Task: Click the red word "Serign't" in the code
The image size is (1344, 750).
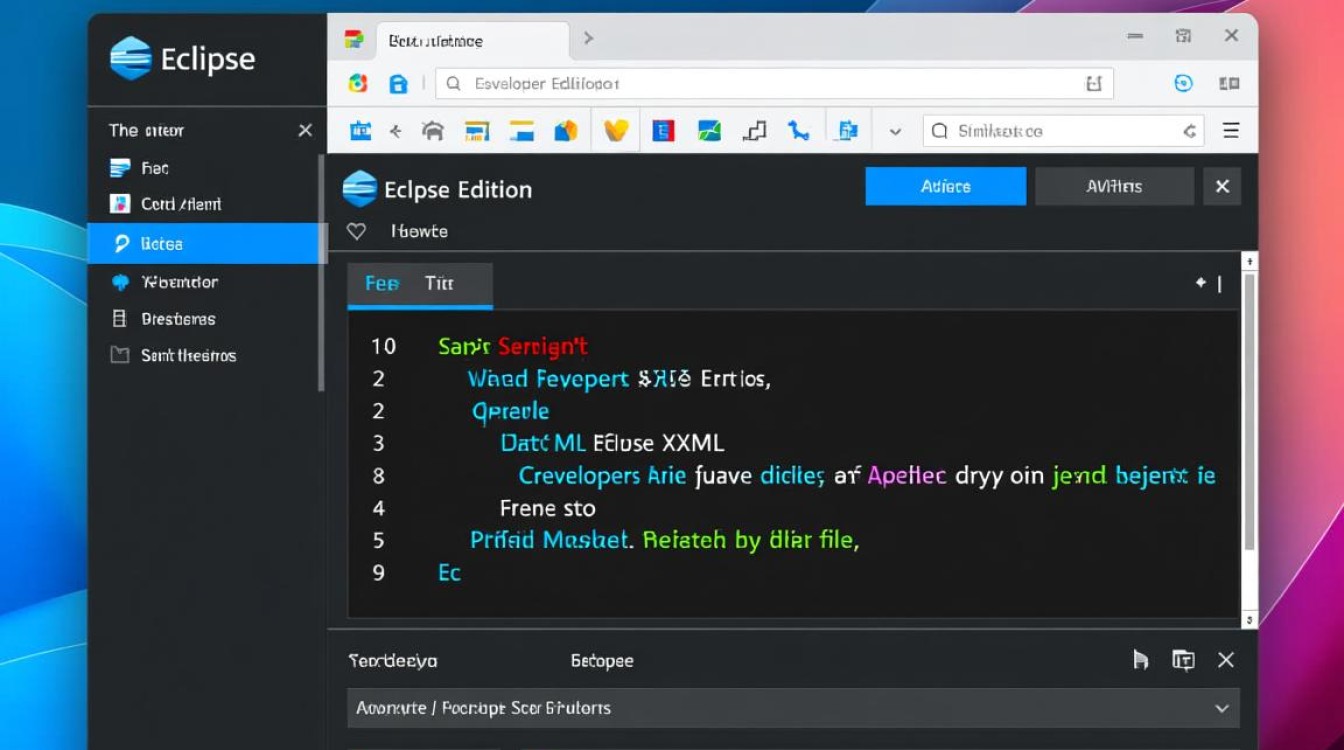Action: (x=542, y=347)
